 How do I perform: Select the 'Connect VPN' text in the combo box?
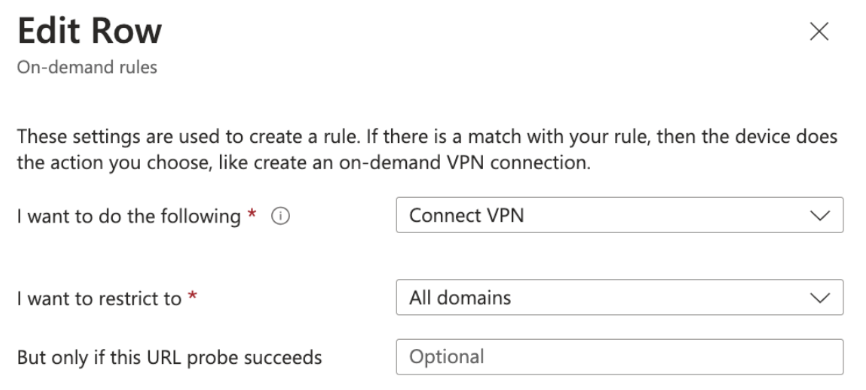coord(466,215)
